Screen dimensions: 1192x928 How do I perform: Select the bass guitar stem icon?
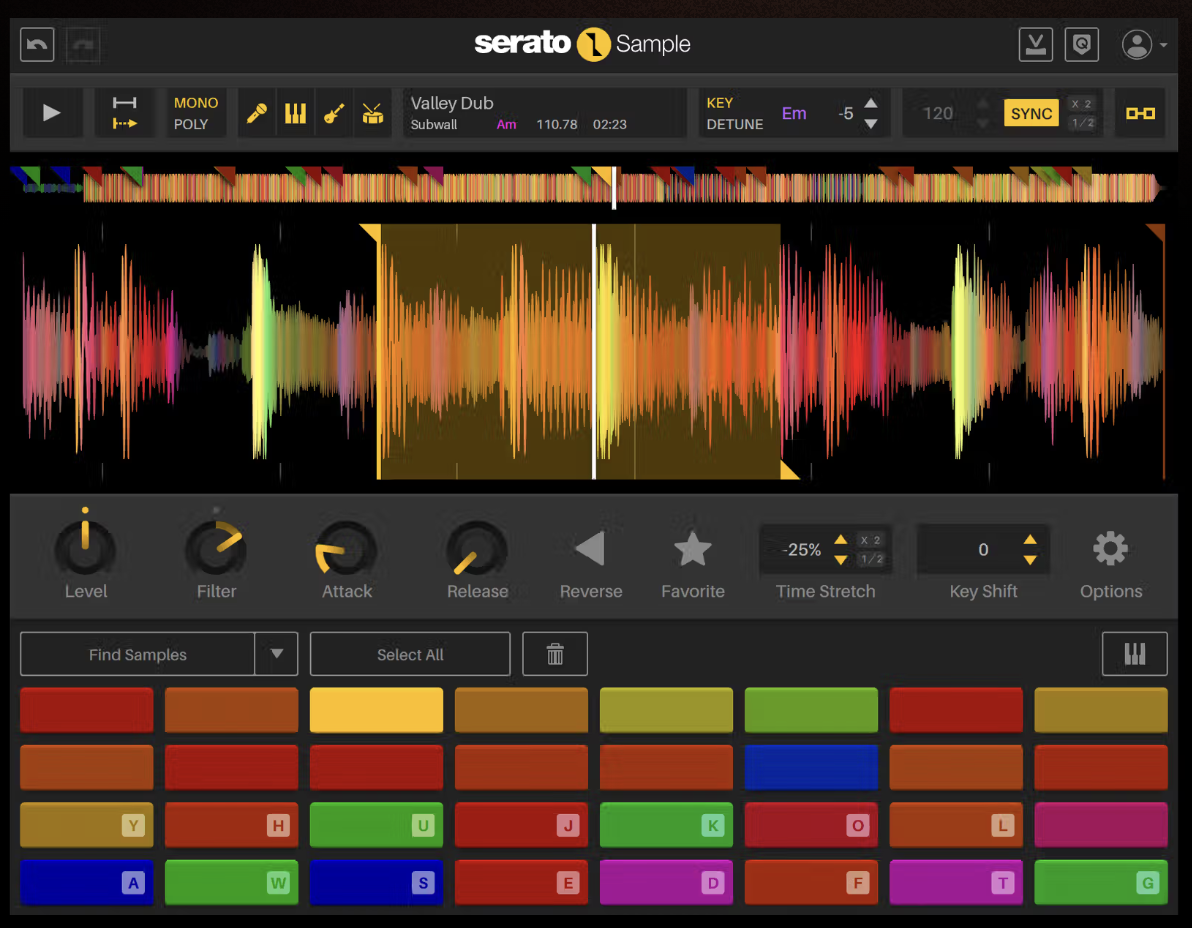(334, 113)
